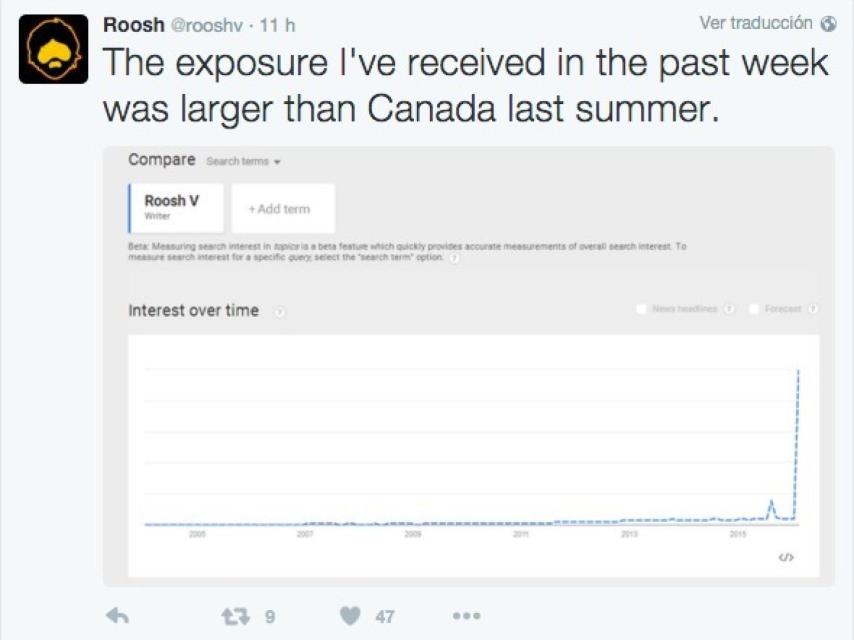This screenshot has height=640, width=854.
Task: Open more options via the ellipsis icon
Action: pyautogui.click(x=464, y=617)
